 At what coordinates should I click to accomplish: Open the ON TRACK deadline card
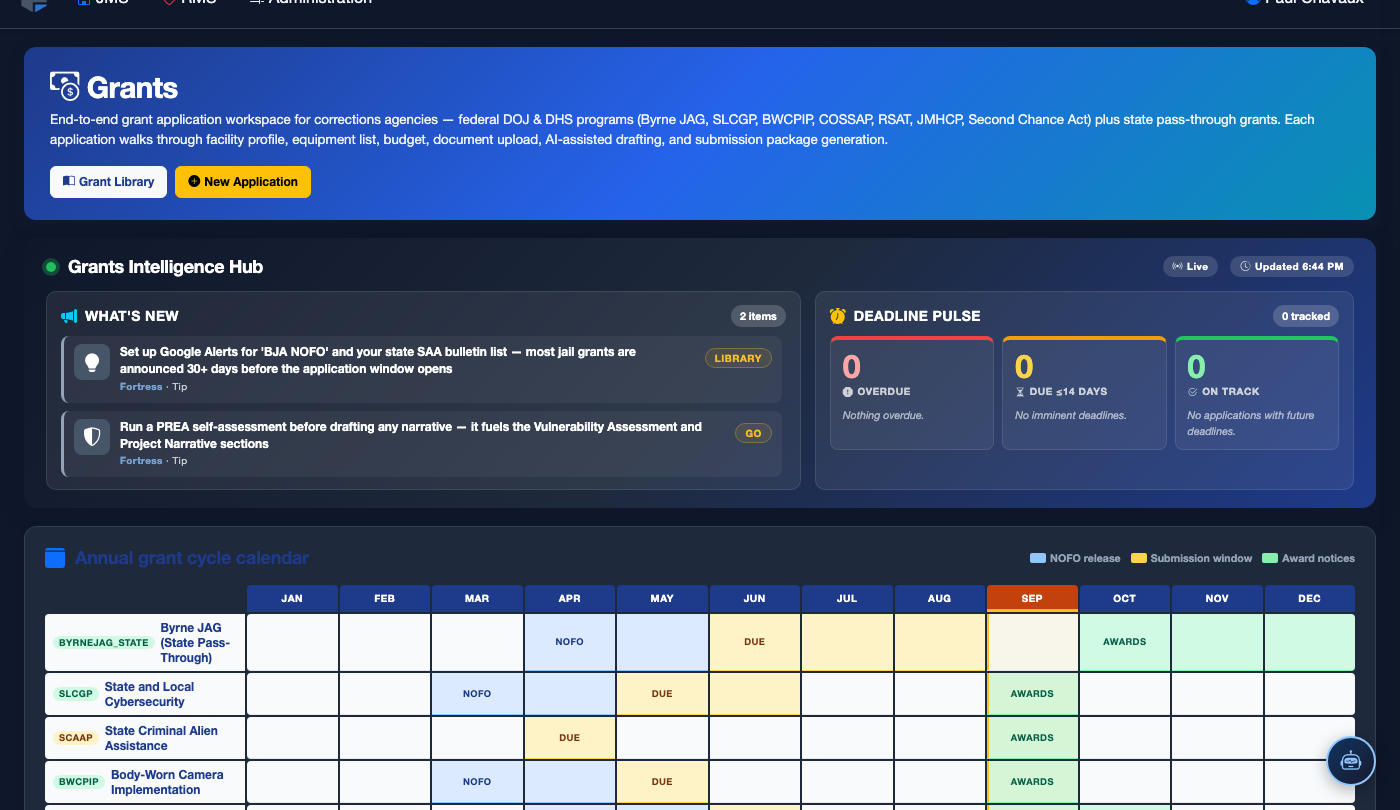[x=1257, y=393]
